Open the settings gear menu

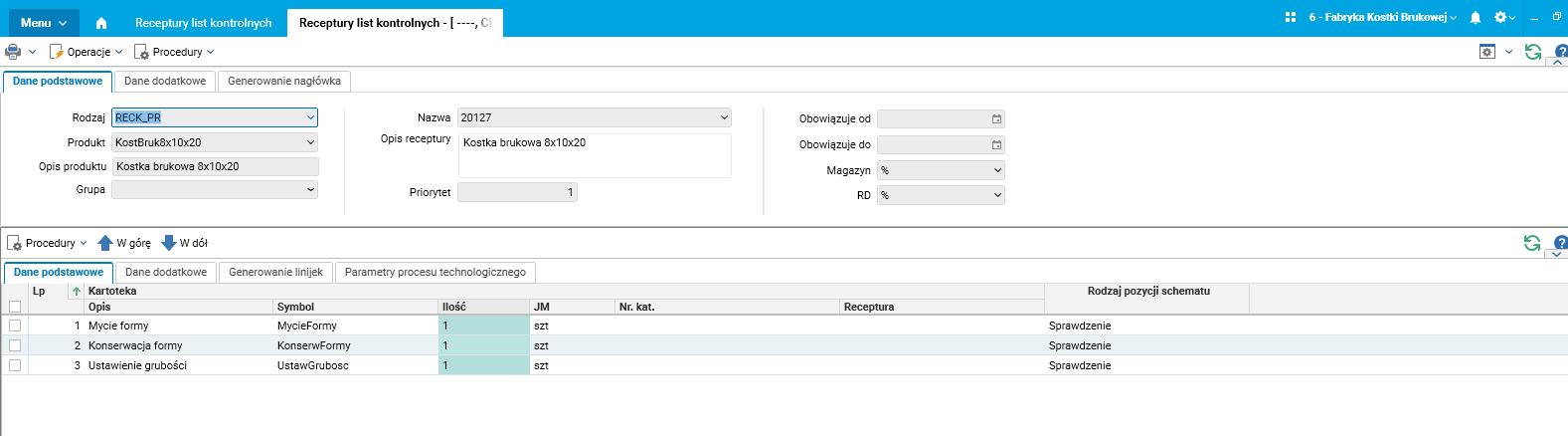pyautogui.click(x=1504, y=17)
